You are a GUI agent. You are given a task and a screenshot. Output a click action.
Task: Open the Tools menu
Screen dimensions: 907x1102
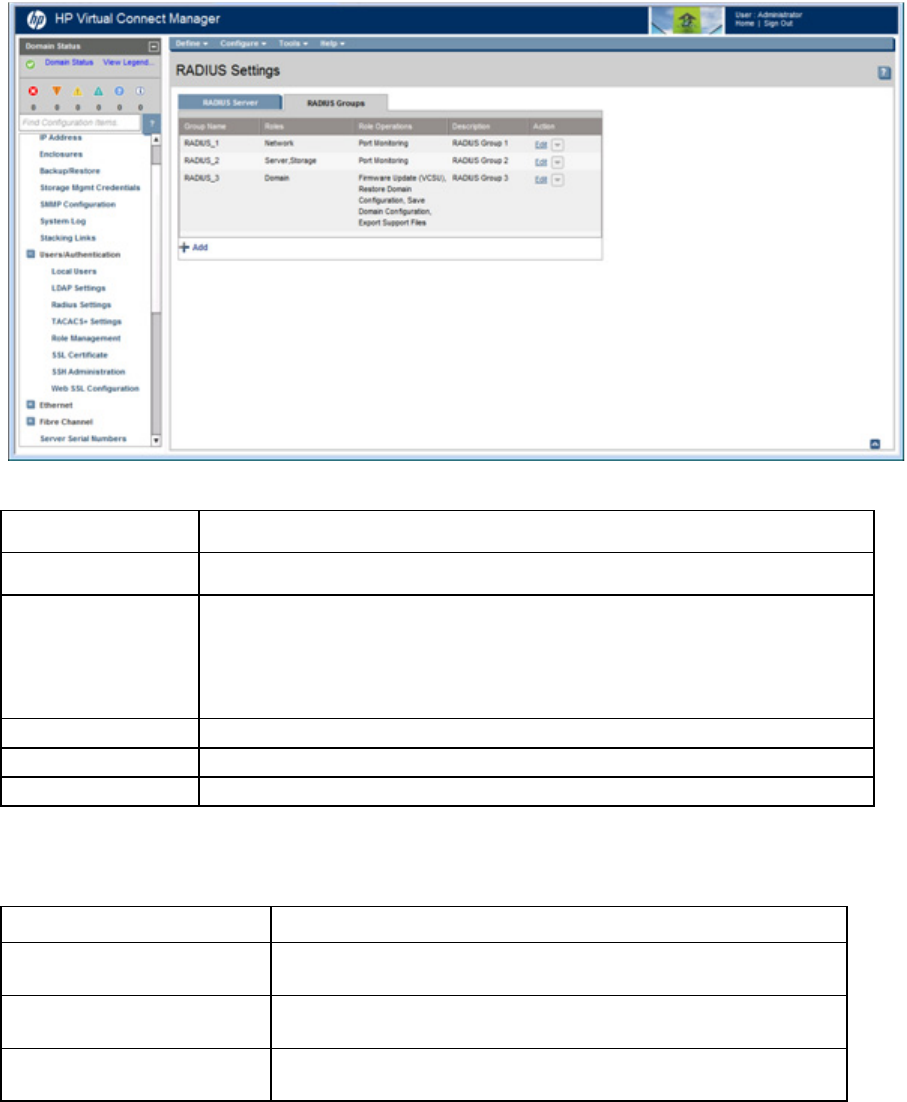point(293,44)
